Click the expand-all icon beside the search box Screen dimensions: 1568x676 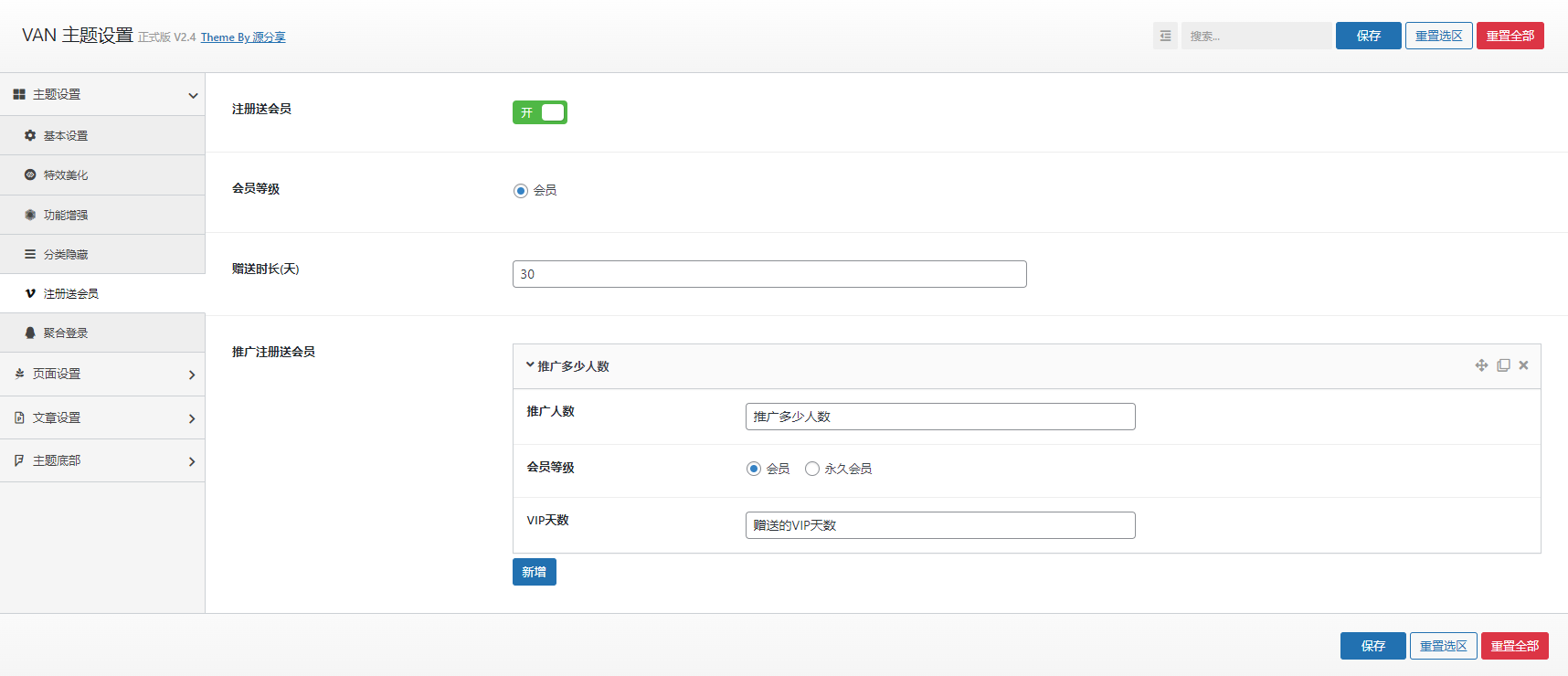[x=1165, y=36]
